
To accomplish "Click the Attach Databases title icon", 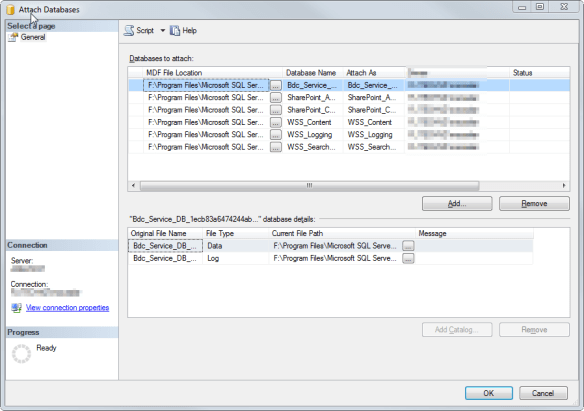I will 10,10.
